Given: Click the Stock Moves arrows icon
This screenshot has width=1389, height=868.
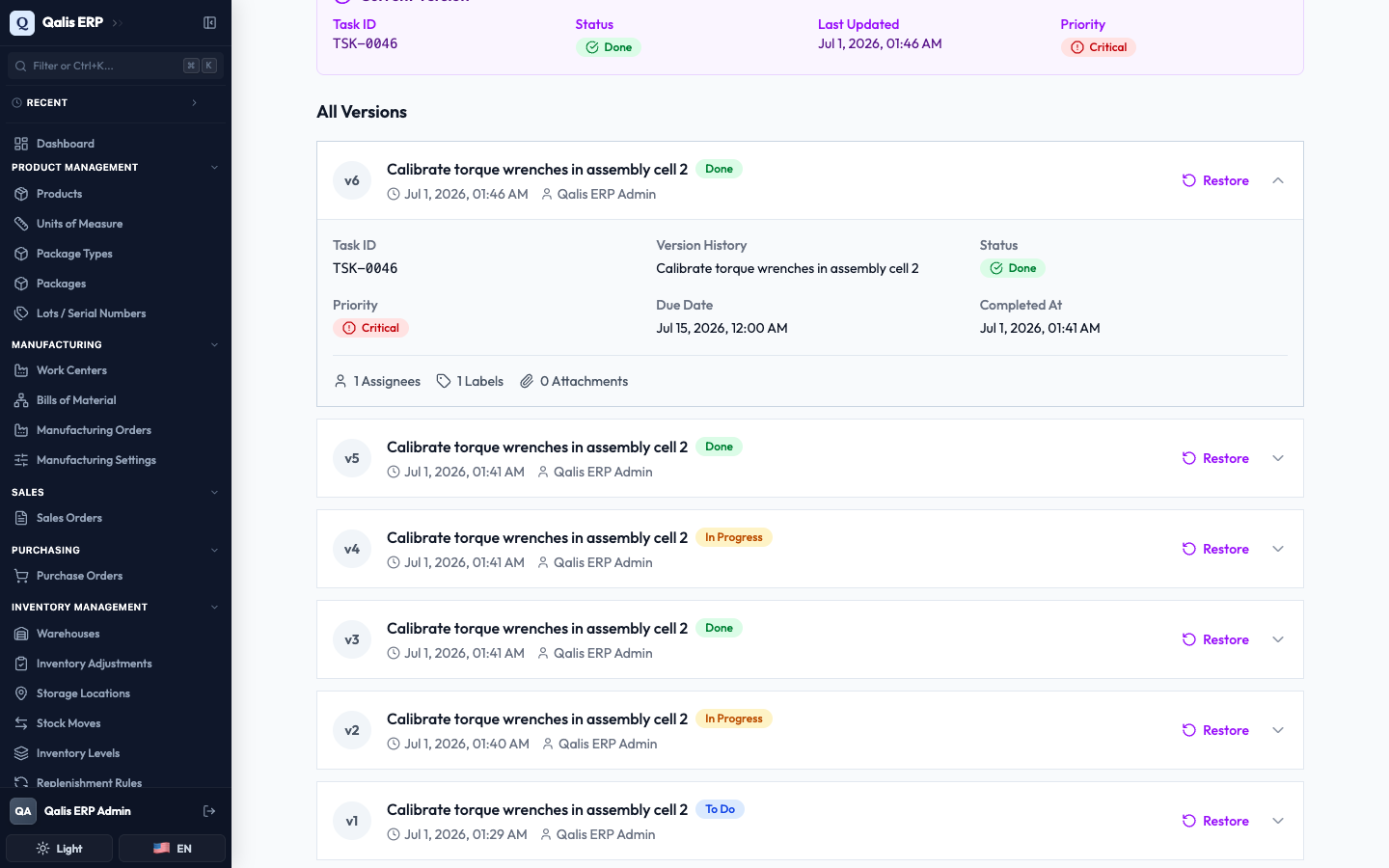Looking at the screenshot, I should pos(21,723).
